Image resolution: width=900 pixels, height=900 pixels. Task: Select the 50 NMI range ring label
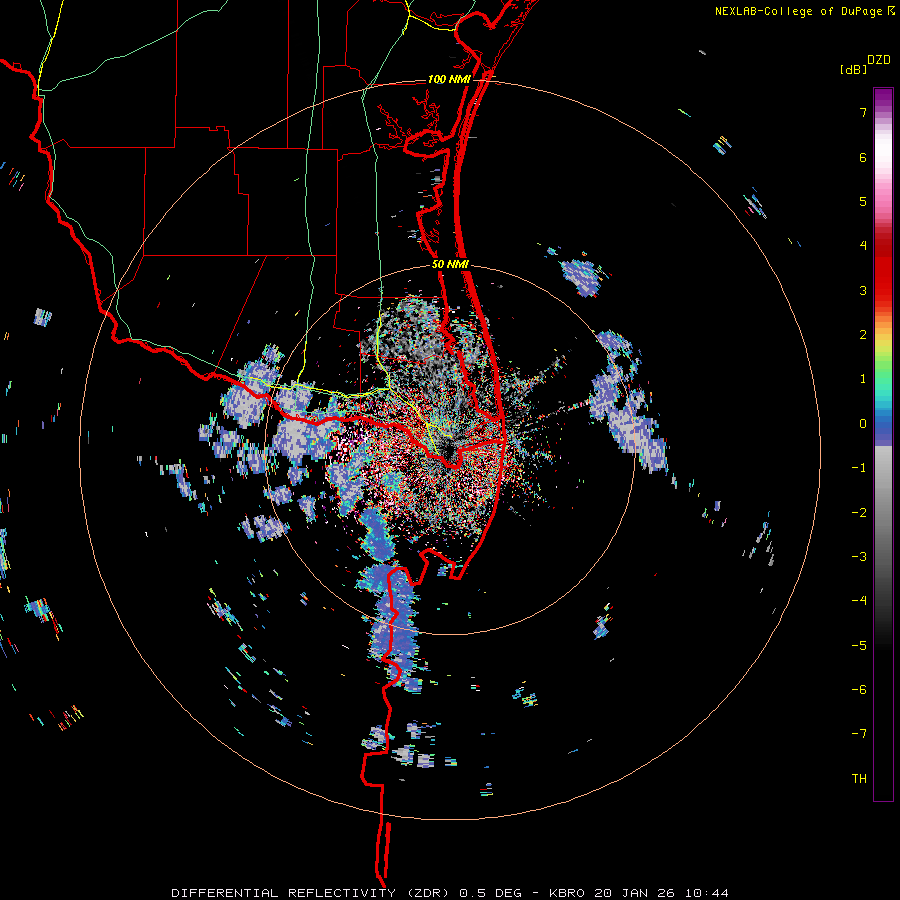point(450,265)
